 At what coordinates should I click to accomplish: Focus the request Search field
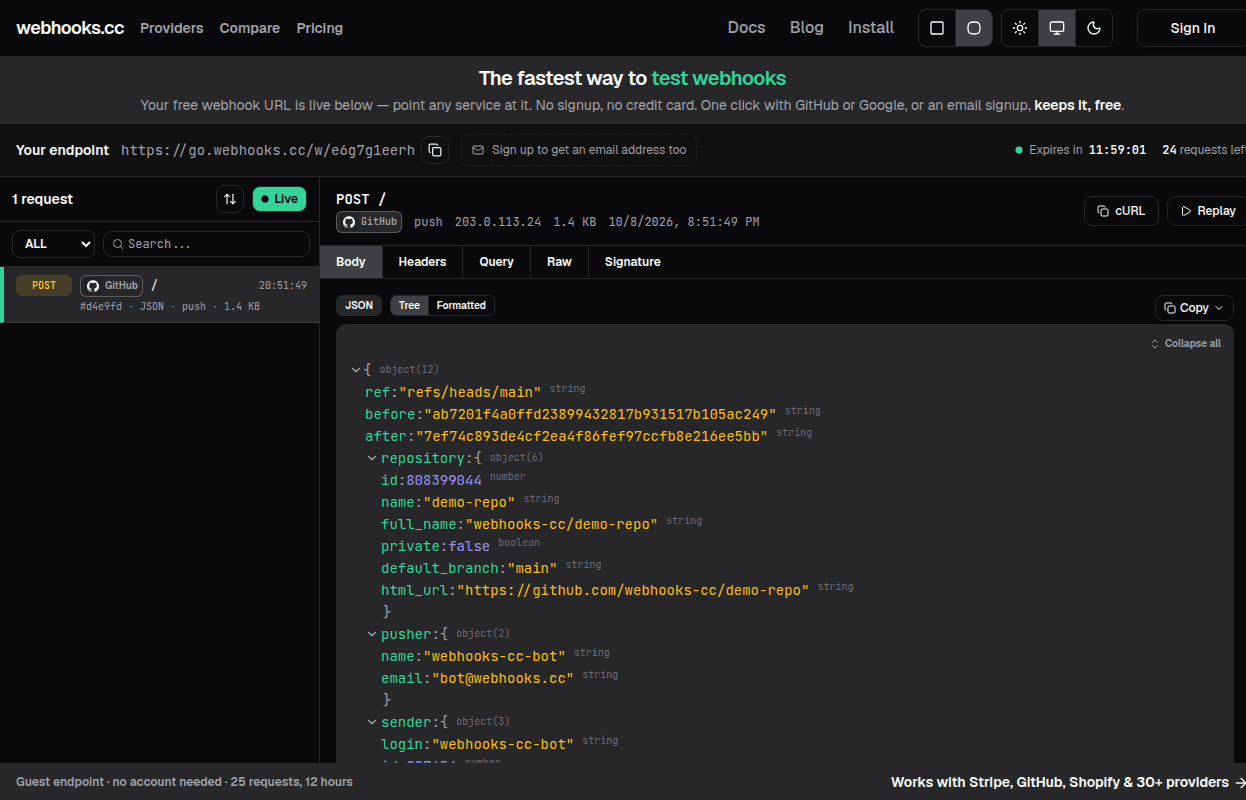tap(207, 244)
